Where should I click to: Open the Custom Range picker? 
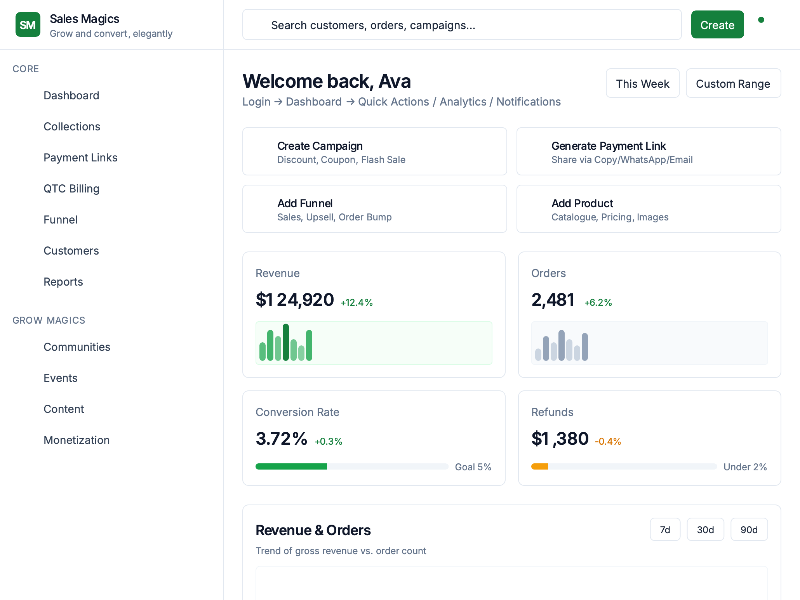[x=733, y=83]
